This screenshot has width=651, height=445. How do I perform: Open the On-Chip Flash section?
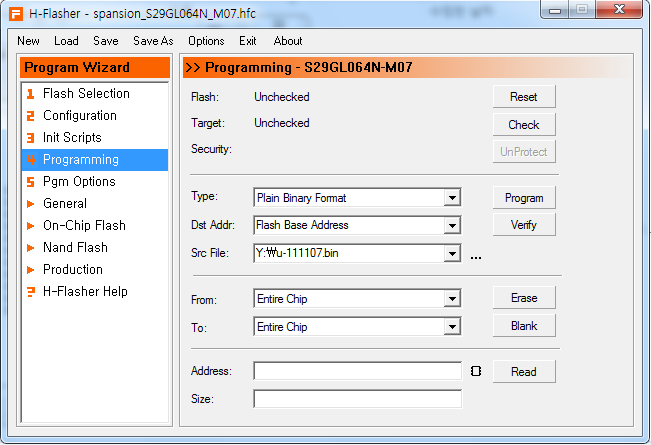pos(95,226)
